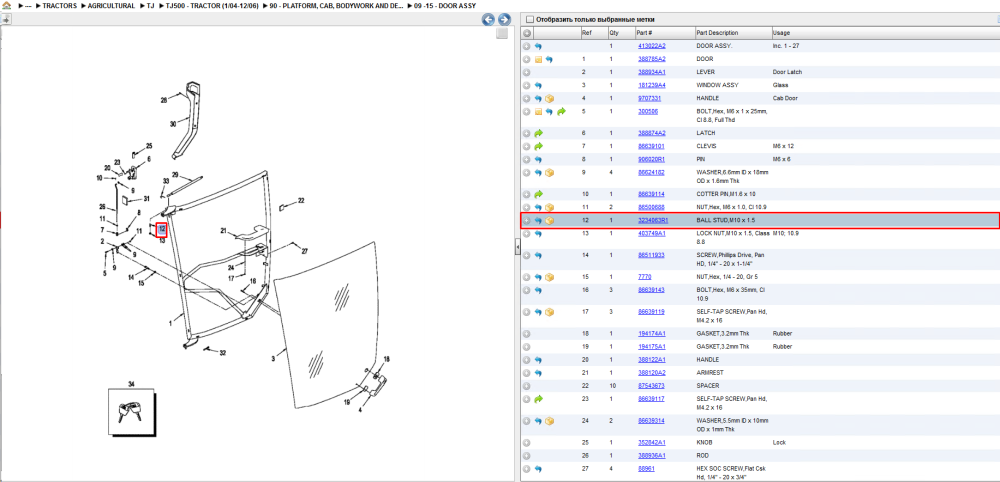
Task: Click package box icon in HANDLE 9707331 row
Action: (550, 99)
